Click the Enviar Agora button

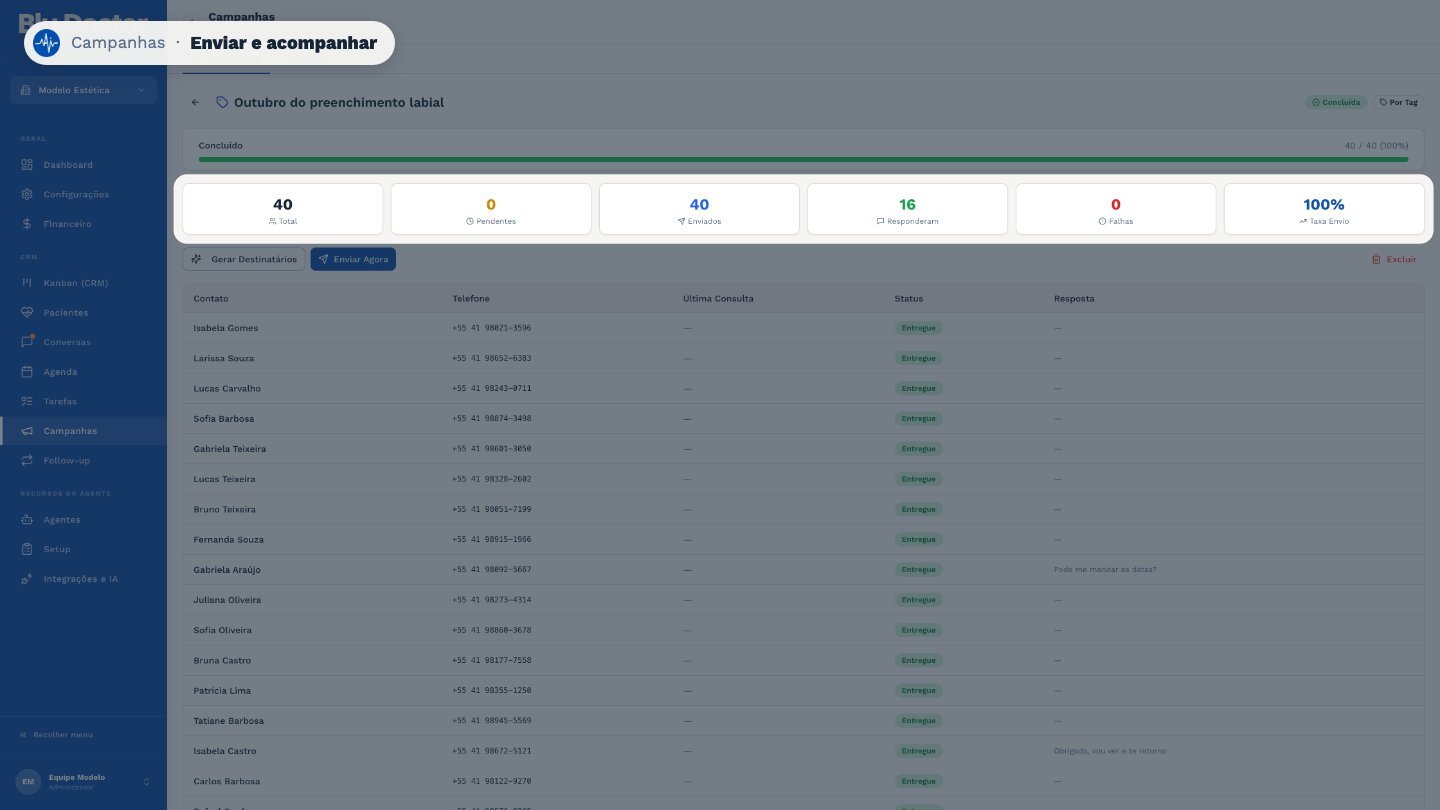(353, 259)
